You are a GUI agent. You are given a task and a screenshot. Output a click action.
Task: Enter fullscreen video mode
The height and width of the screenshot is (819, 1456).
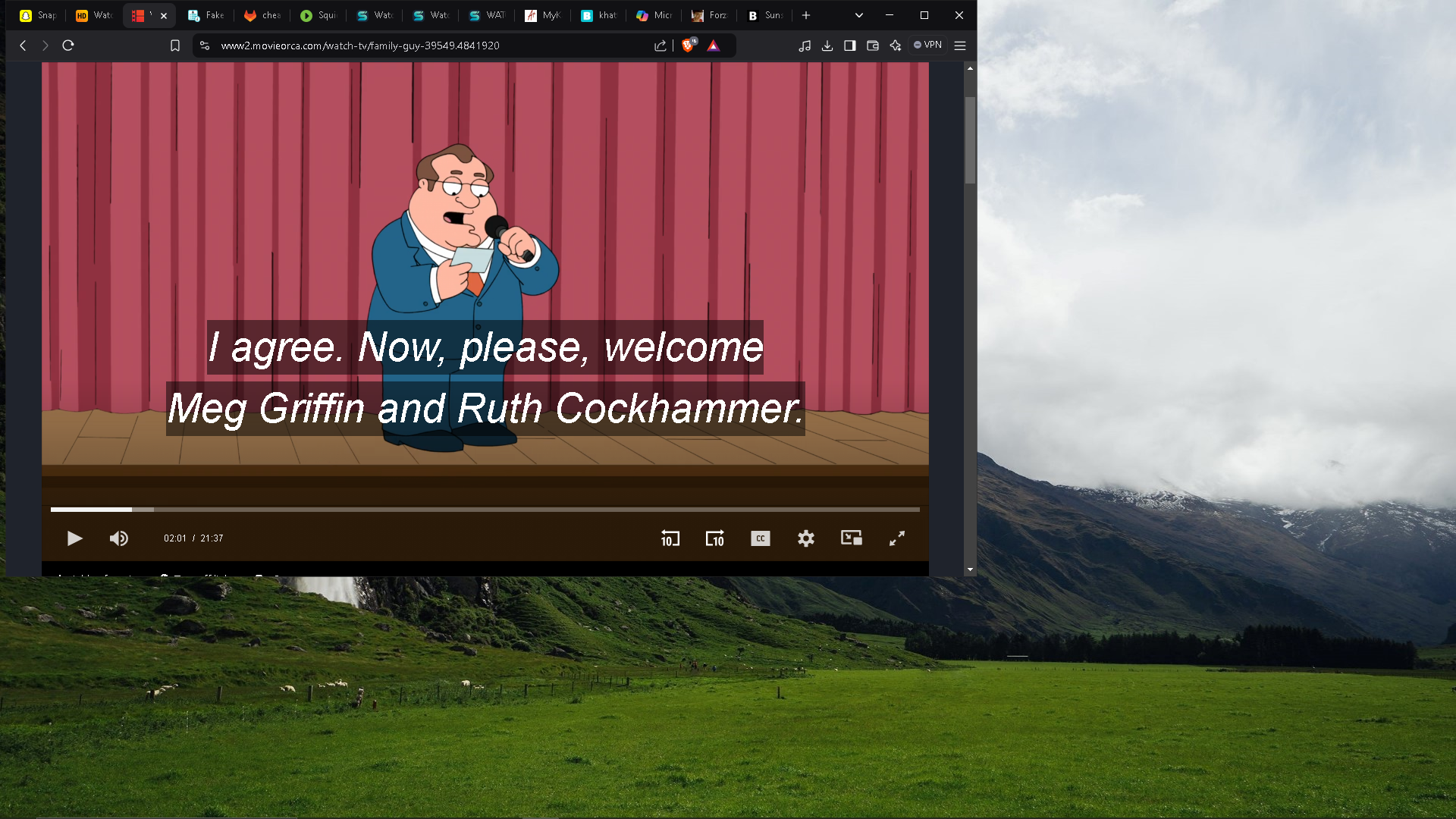pos(897,538)
